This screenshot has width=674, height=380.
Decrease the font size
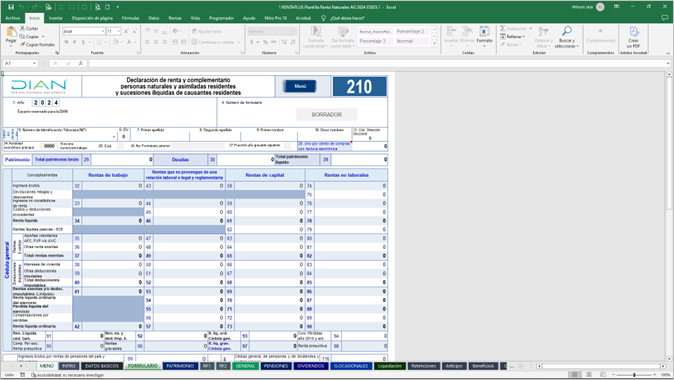(x=135, y=31)
